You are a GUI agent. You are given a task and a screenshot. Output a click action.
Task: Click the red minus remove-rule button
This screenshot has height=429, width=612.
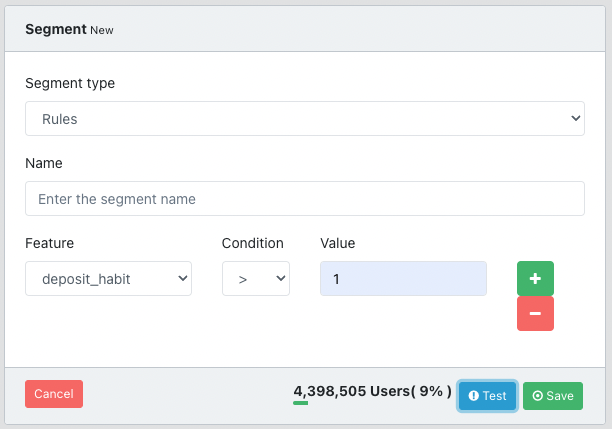tap(535, 313)
